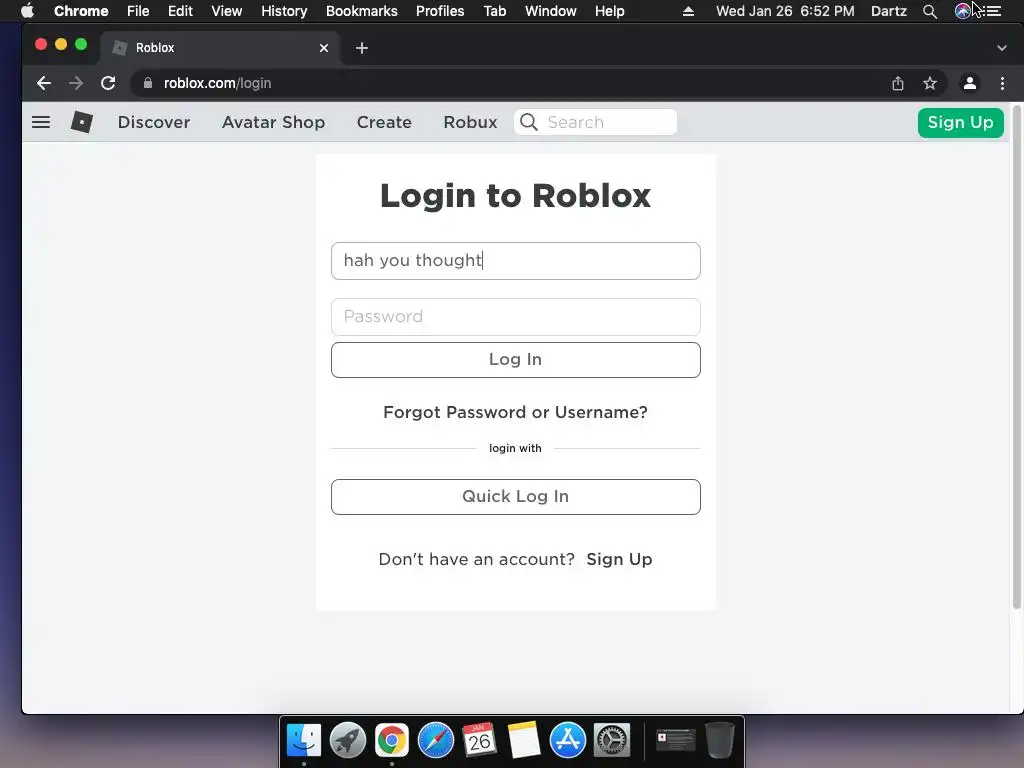Click the page vertical scrollbar
Viewport: 1024px width, 768px height.
click(x=1016, y=357)
